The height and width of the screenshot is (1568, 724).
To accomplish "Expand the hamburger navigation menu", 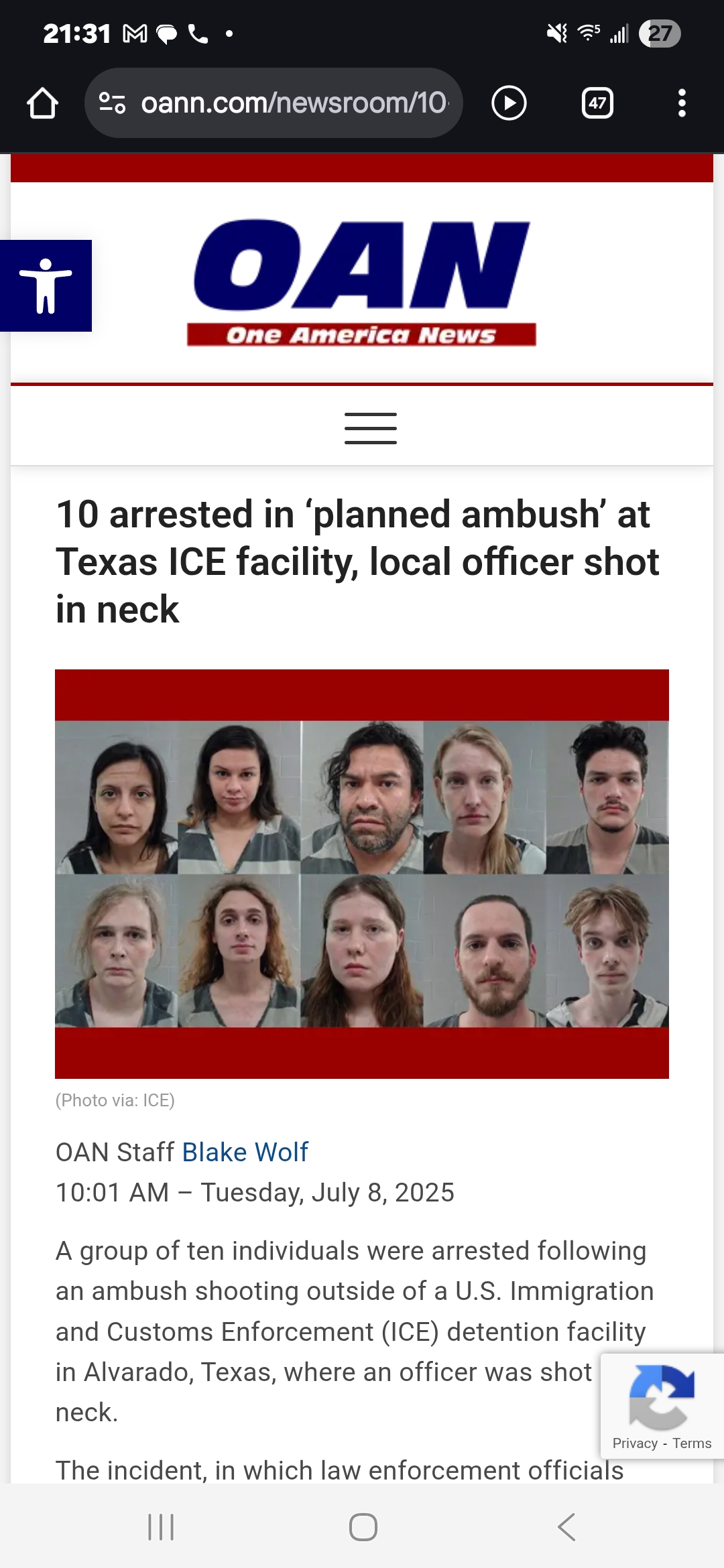I will pyautogui.click(x=370, y=428).
